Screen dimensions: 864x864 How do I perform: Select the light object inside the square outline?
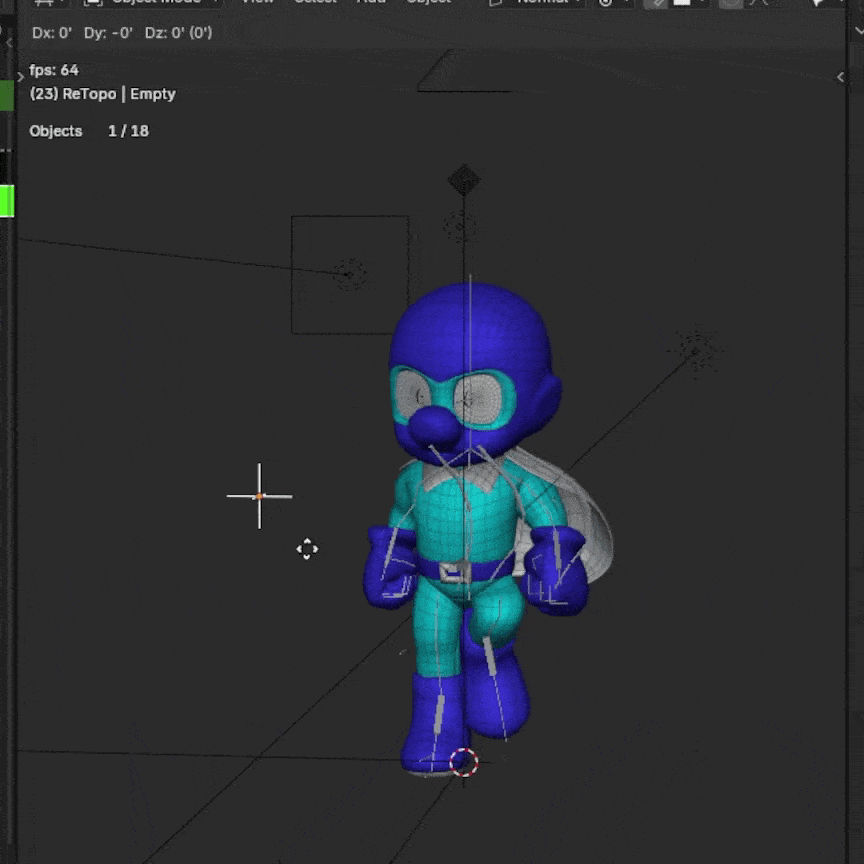[349, 273]
